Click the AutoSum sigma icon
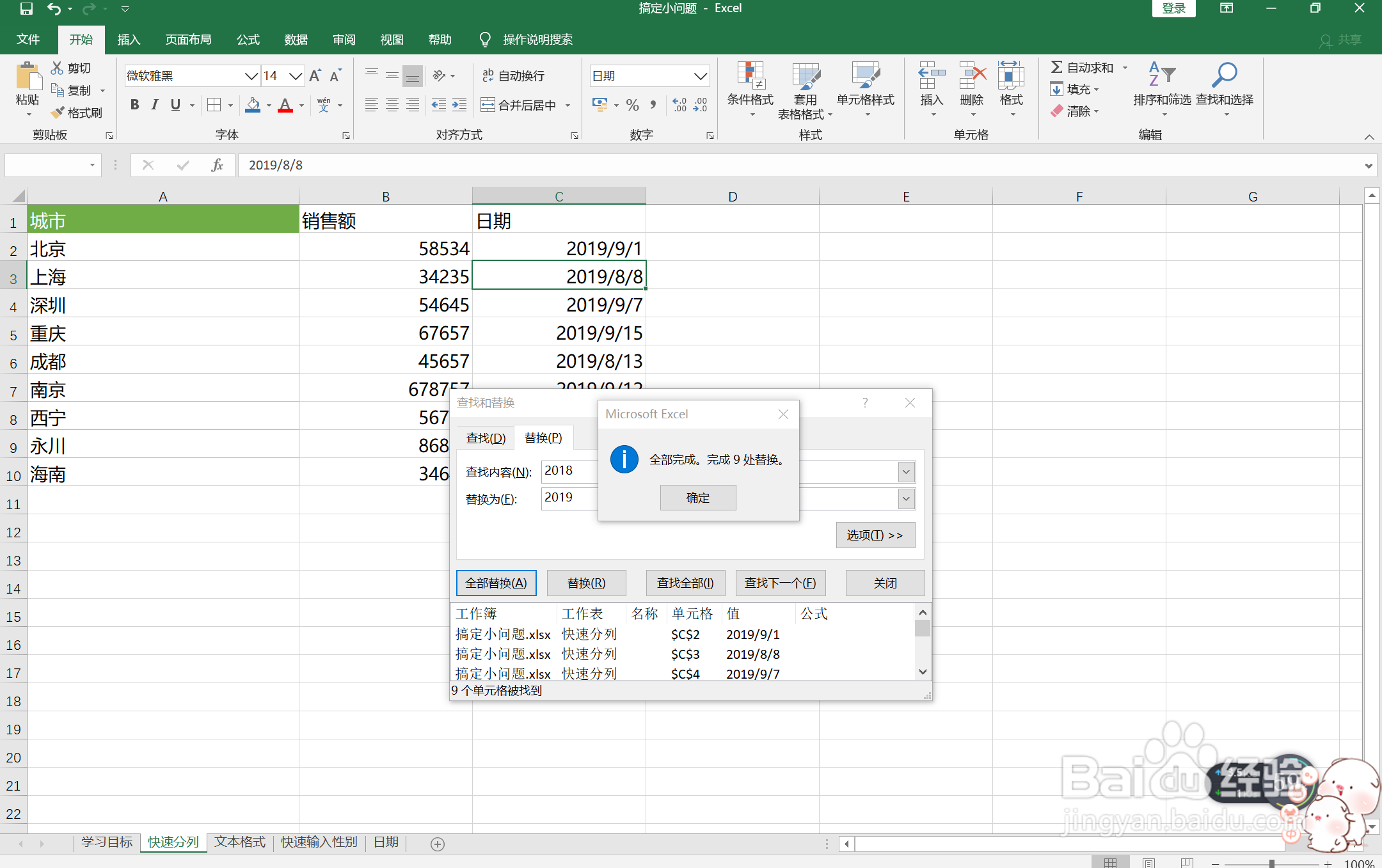 1056,67
